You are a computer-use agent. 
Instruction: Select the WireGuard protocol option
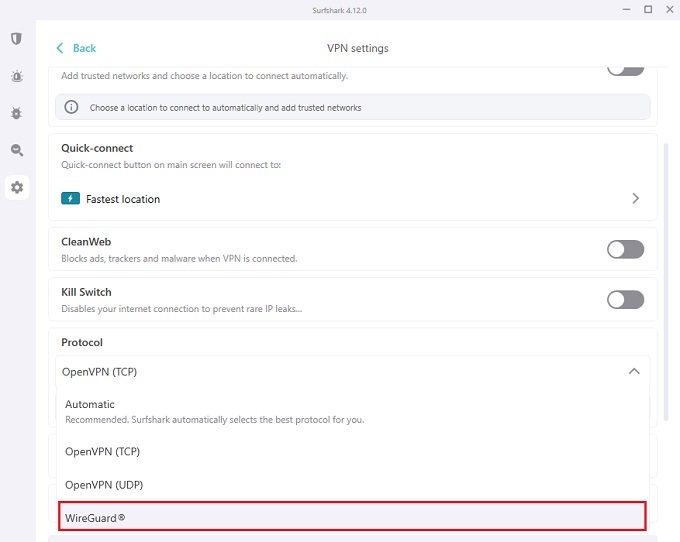[x=352, y=516]
